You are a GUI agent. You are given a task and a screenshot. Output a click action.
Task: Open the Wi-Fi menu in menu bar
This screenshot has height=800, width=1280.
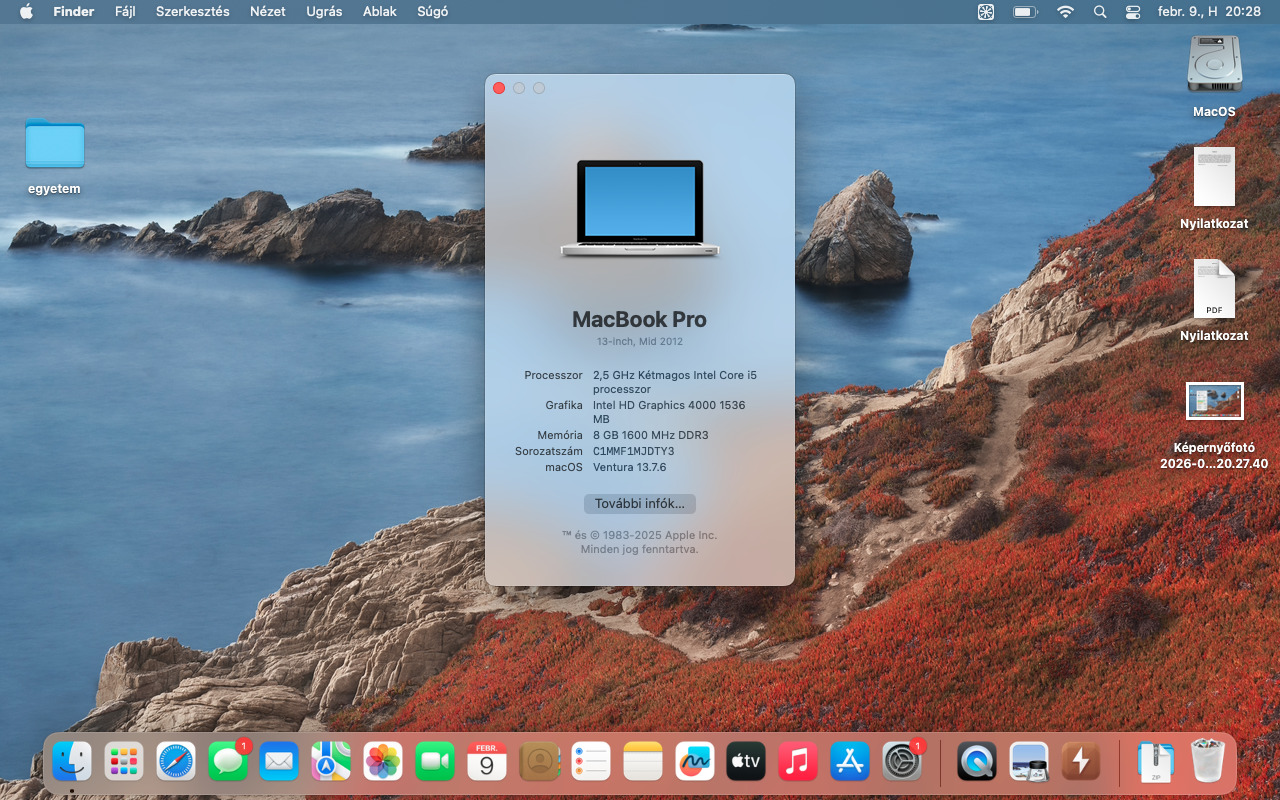1065,12
